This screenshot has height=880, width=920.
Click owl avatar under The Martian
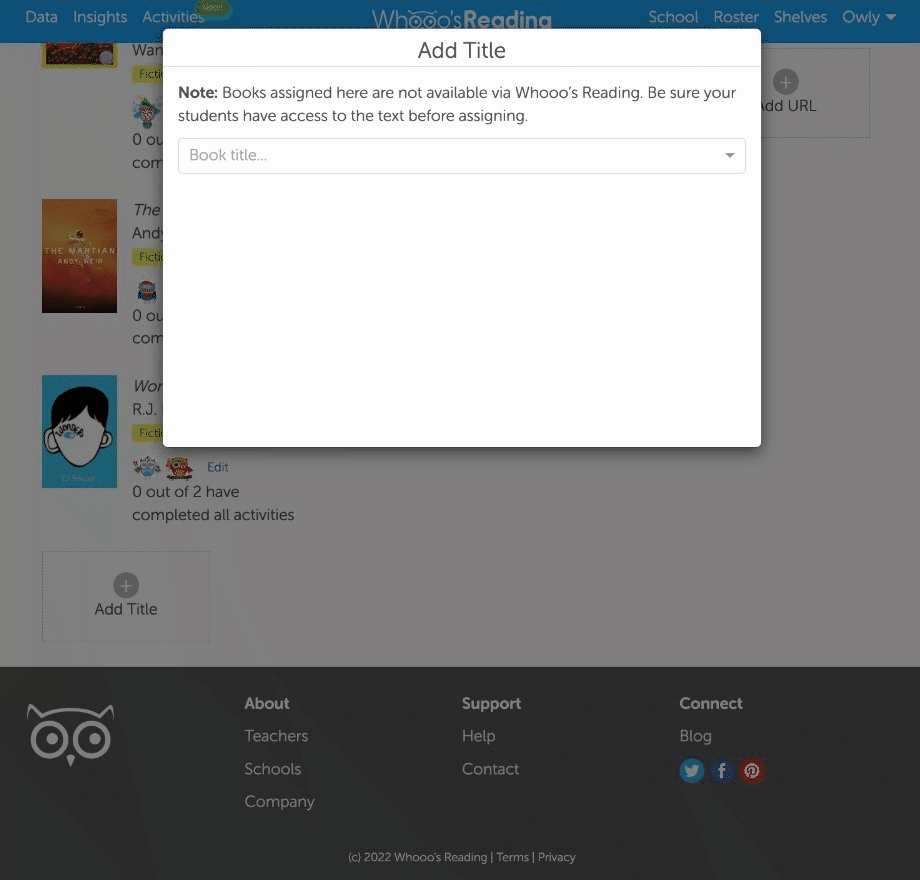(x=147, y=291)
